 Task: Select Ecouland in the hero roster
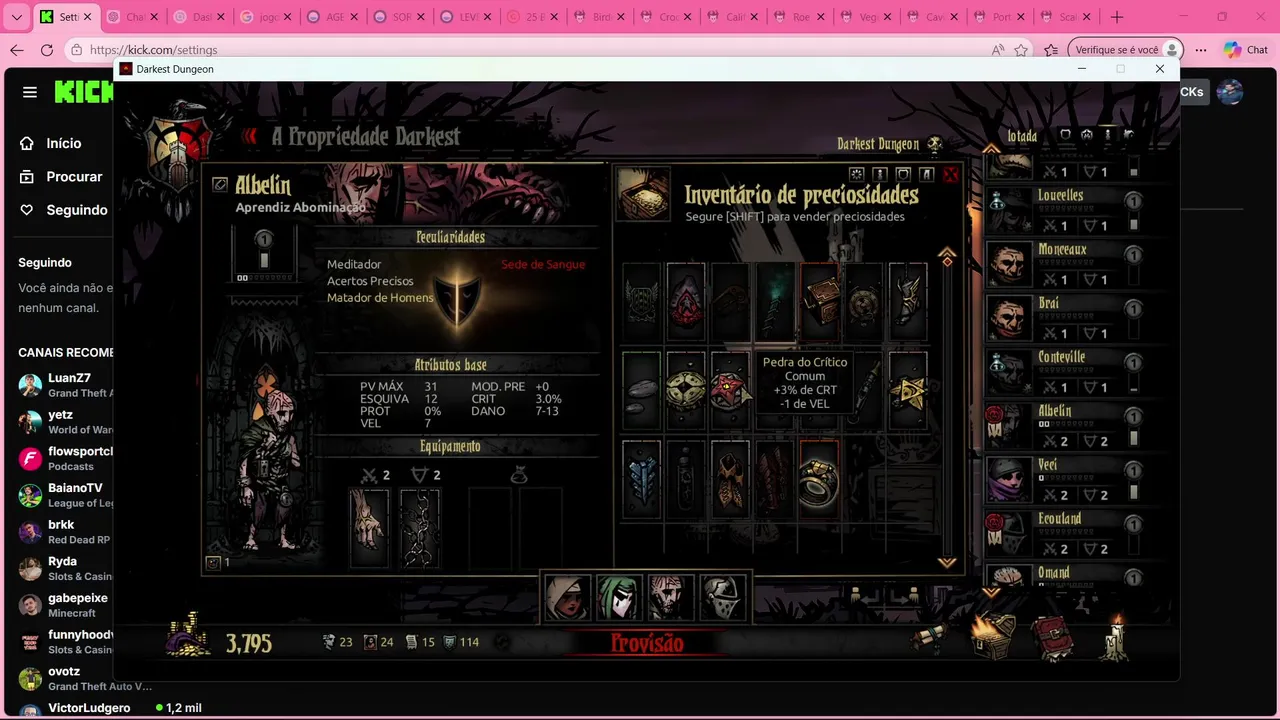[x=1066, y=533]
